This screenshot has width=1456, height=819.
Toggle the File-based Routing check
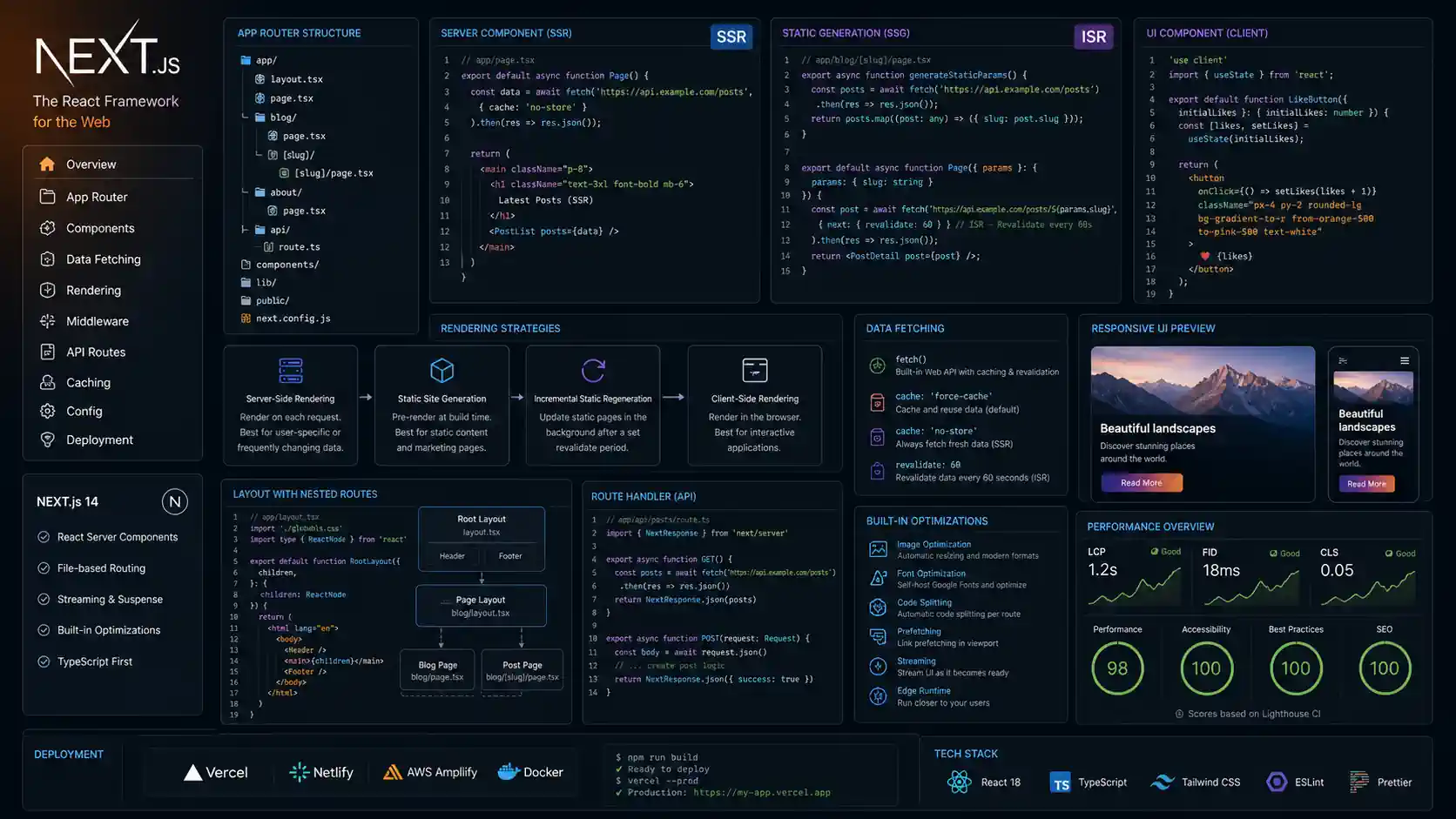[x=44, y=567]
